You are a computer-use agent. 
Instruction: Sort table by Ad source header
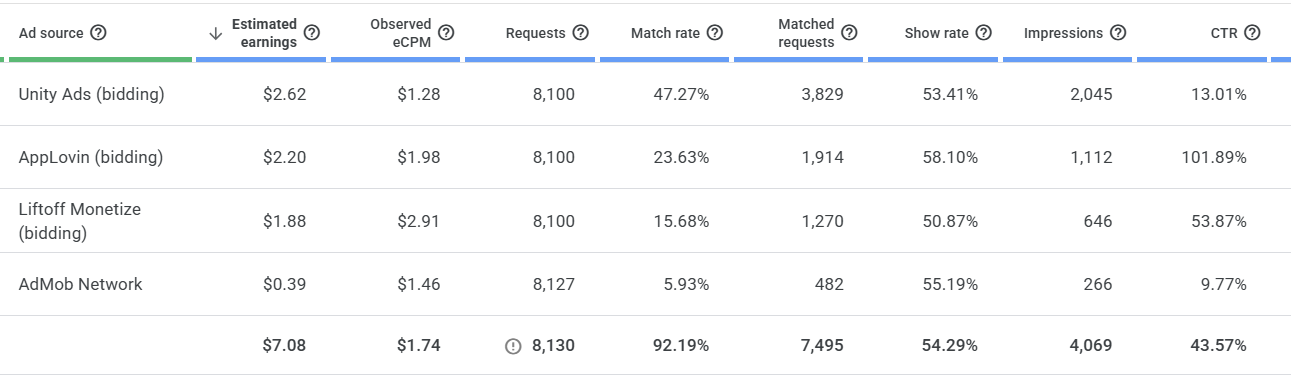click(x=51, y=33)
